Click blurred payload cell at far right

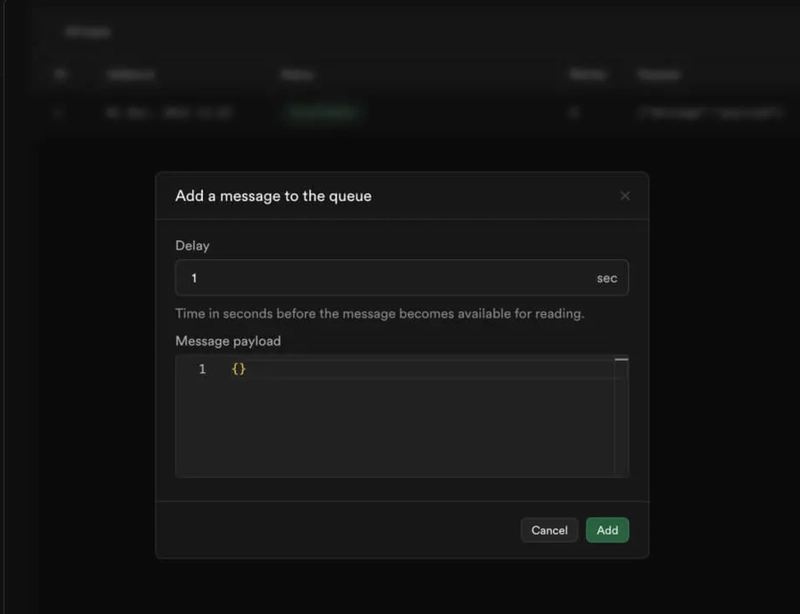(710, 113)
